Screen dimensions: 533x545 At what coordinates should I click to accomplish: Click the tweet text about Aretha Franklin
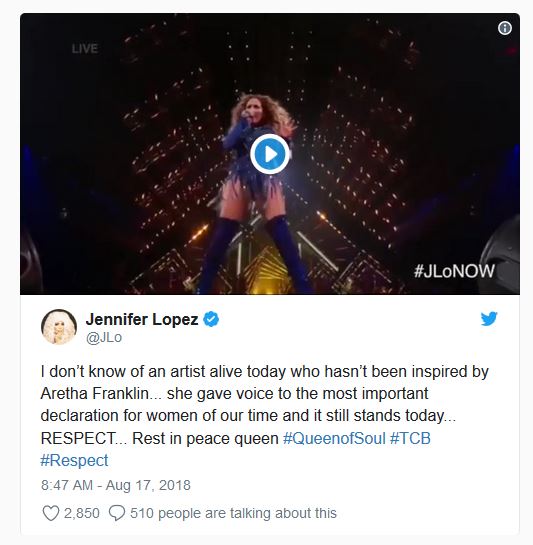265,416
